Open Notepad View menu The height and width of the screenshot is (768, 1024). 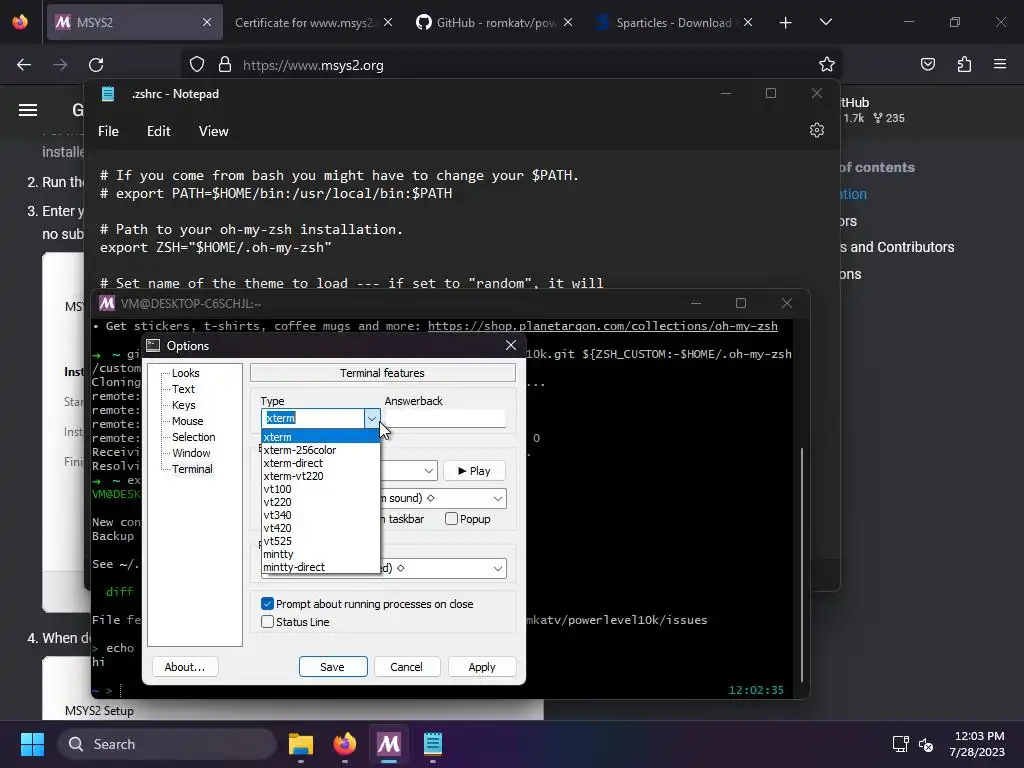tap(214, 131)
